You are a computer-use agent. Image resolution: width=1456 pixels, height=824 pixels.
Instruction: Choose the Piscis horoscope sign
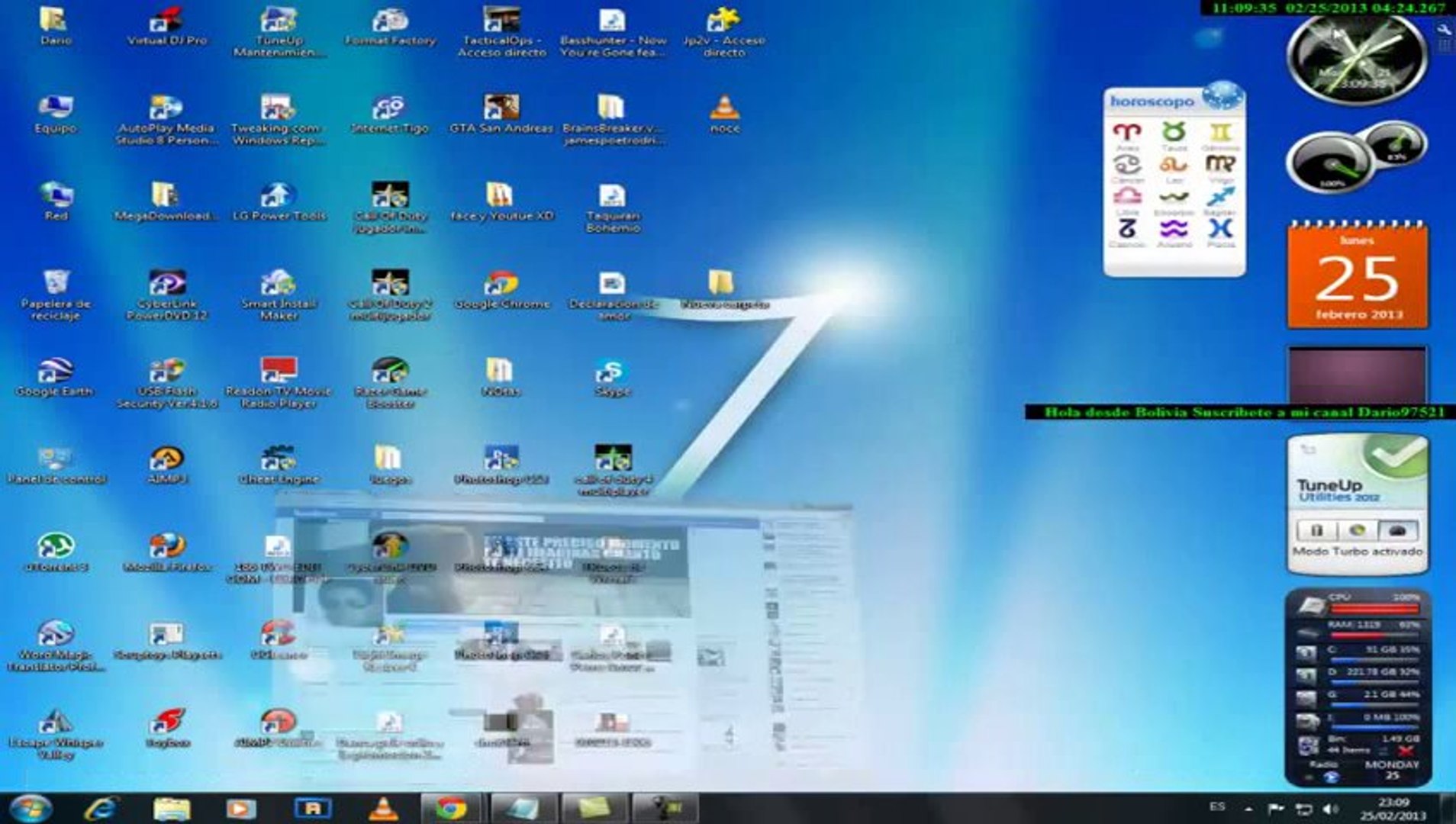(x=1220, y=233)
